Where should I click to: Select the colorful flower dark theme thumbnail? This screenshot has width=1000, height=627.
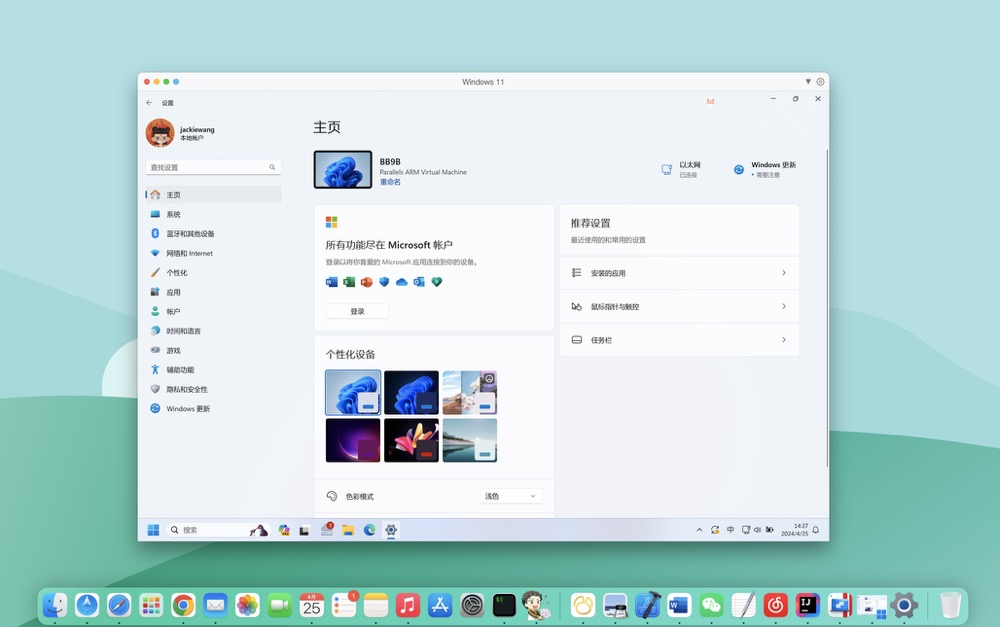(x=411, y=440)
